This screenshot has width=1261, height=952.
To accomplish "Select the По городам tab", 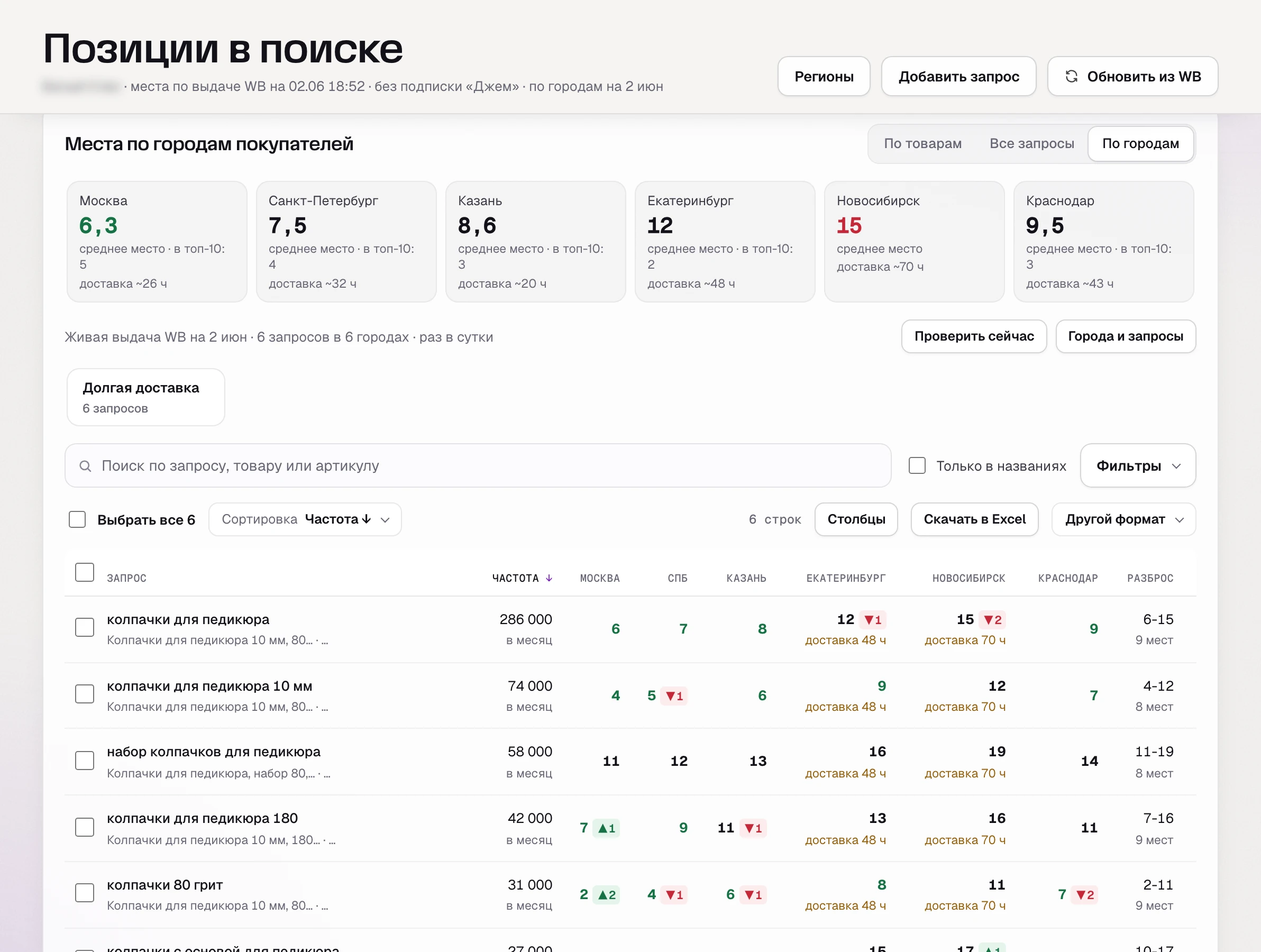I will click(1140, 144).
